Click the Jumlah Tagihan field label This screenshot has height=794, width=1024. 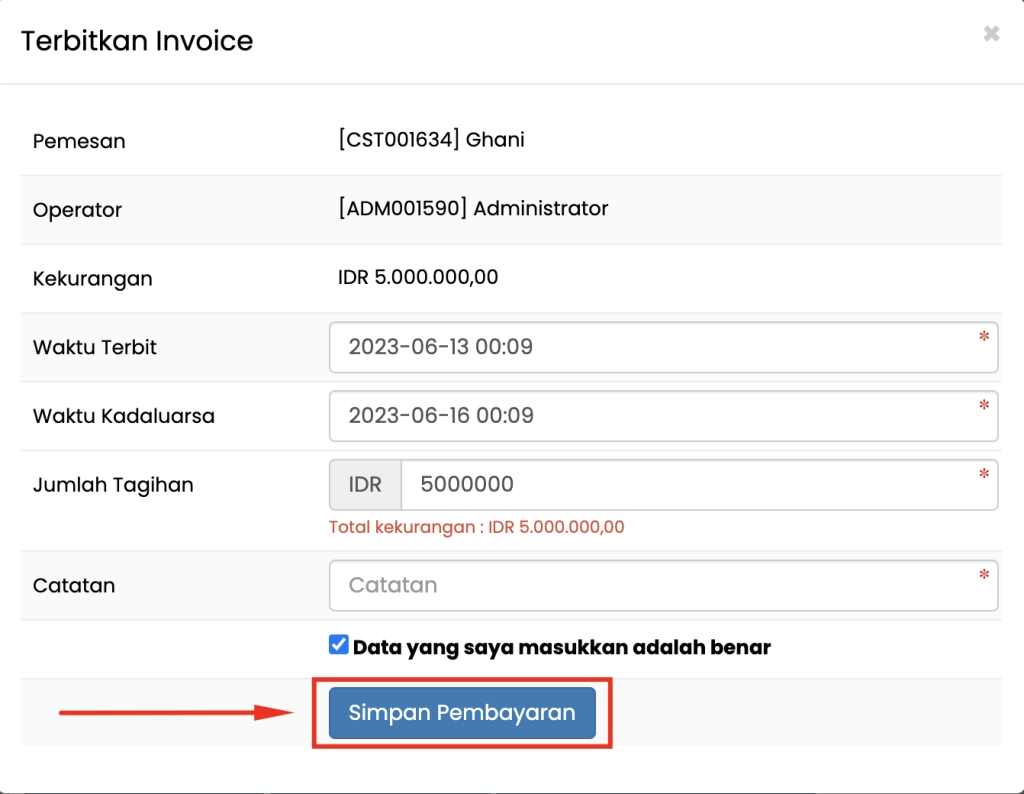(x=113, y=485)
